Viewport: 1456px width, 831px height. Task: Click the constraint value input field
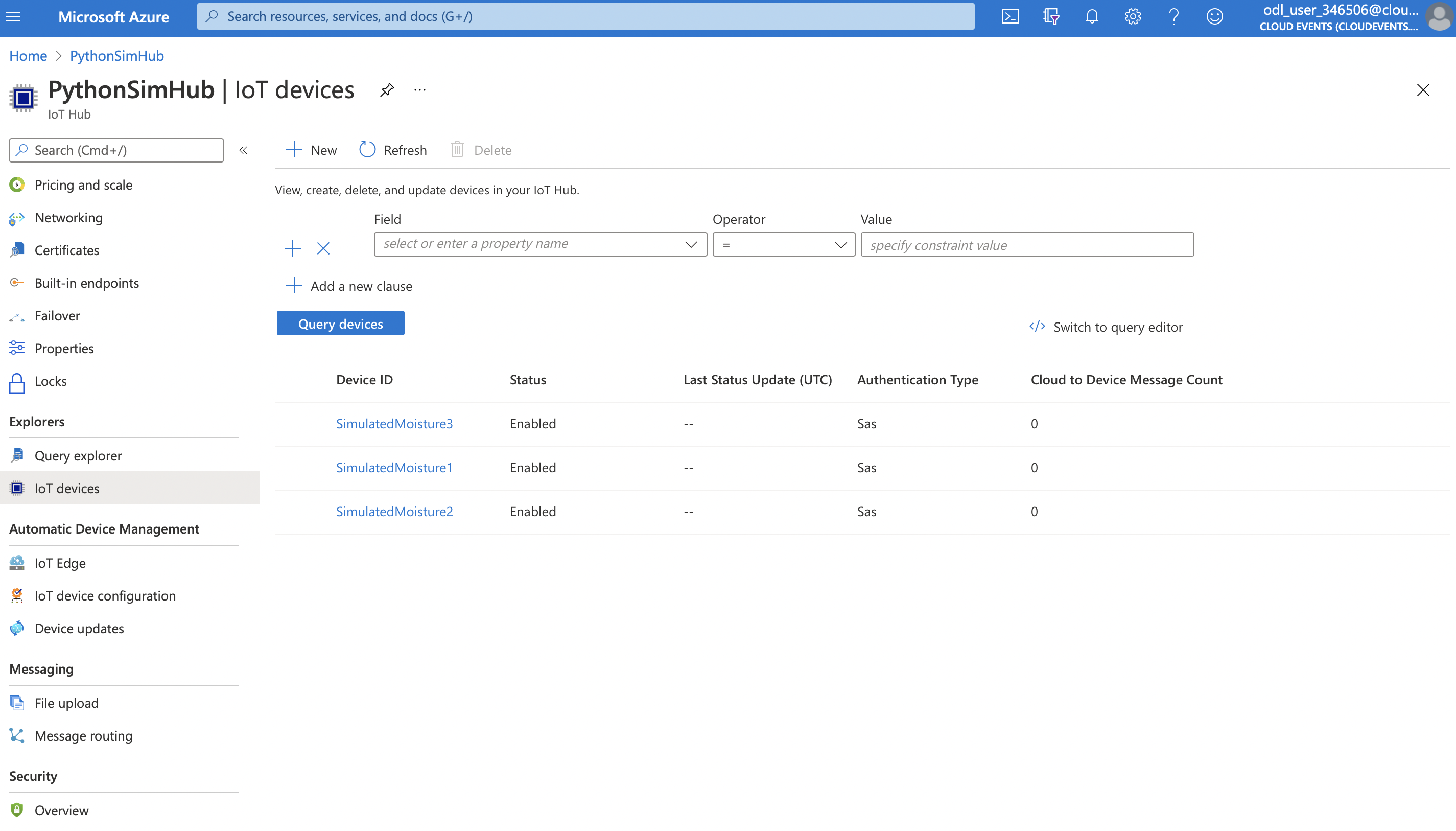[1026, 244]
